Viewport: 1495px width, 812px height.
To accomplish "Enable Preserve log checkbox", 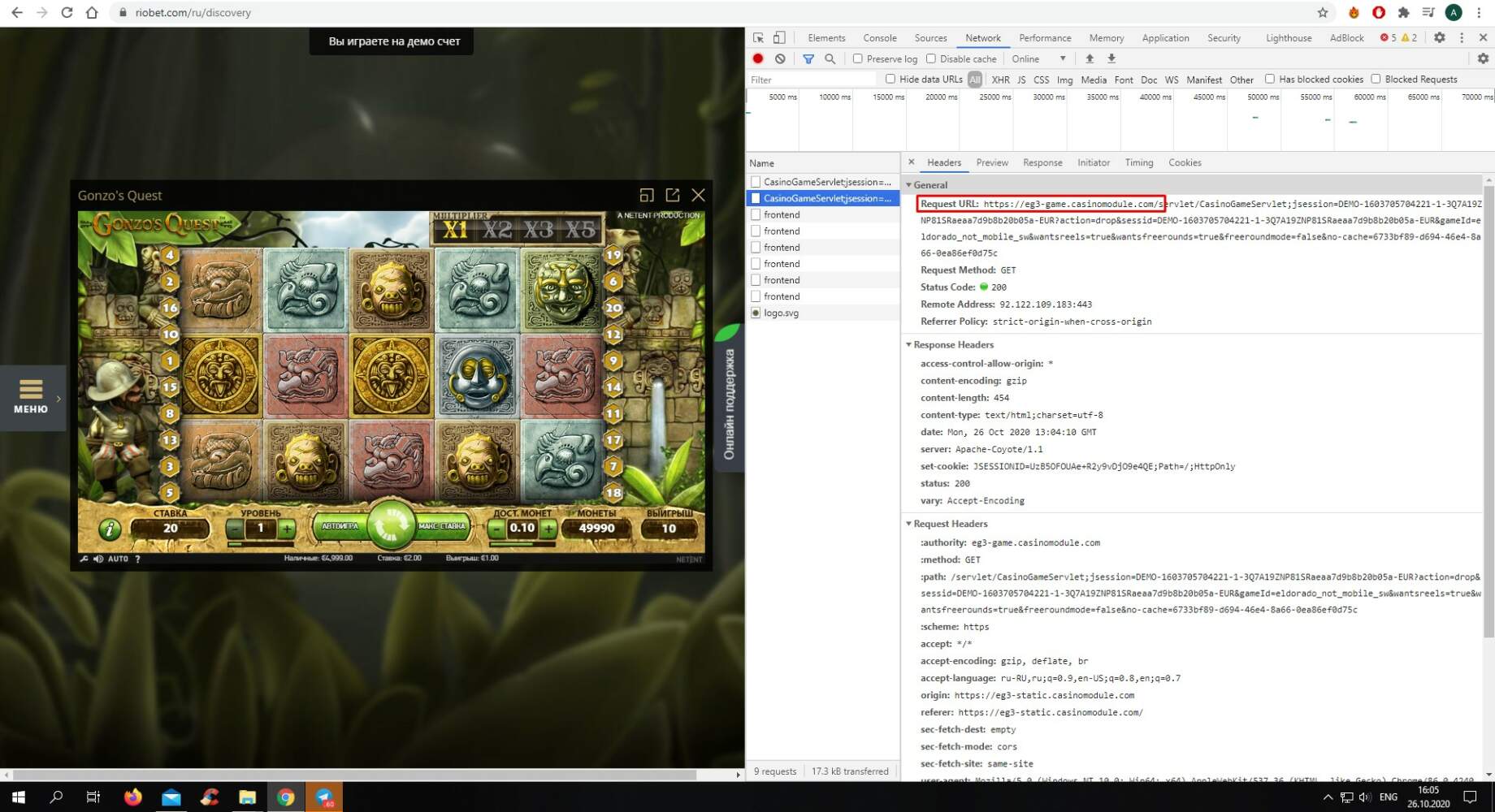I will (857, 58).
